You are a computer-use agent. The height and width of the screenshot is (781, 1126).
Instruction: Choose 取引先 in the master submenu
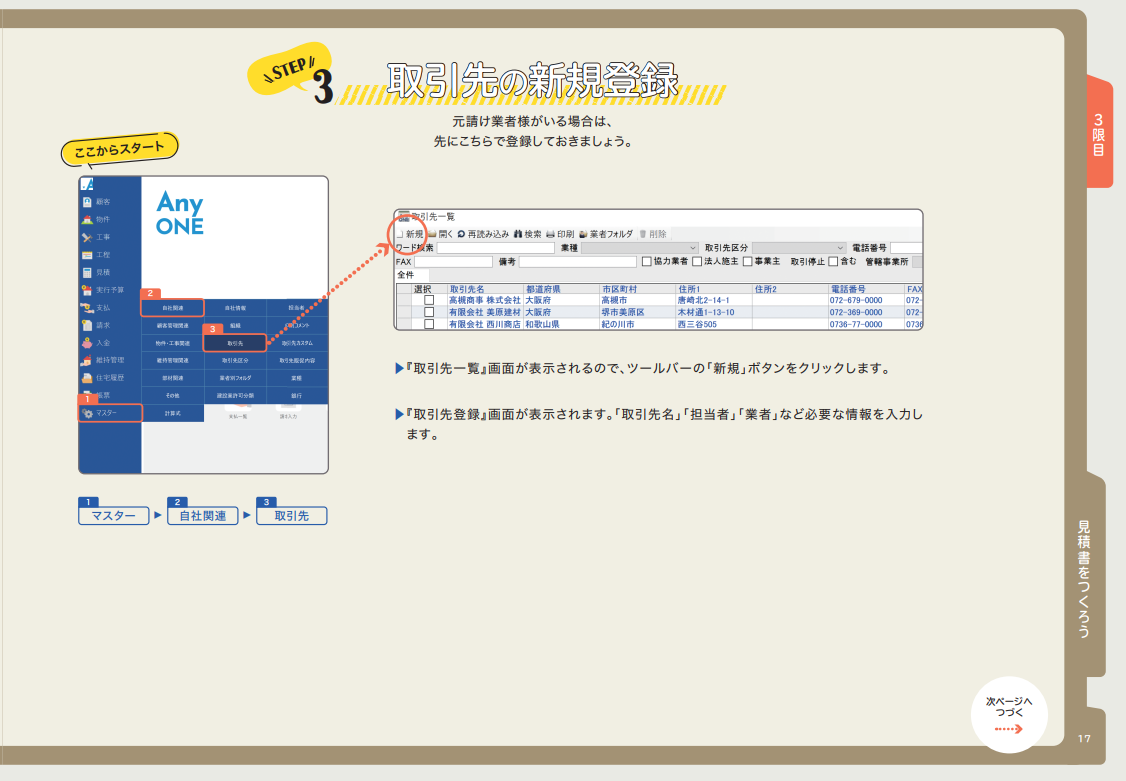pos(235,342)
